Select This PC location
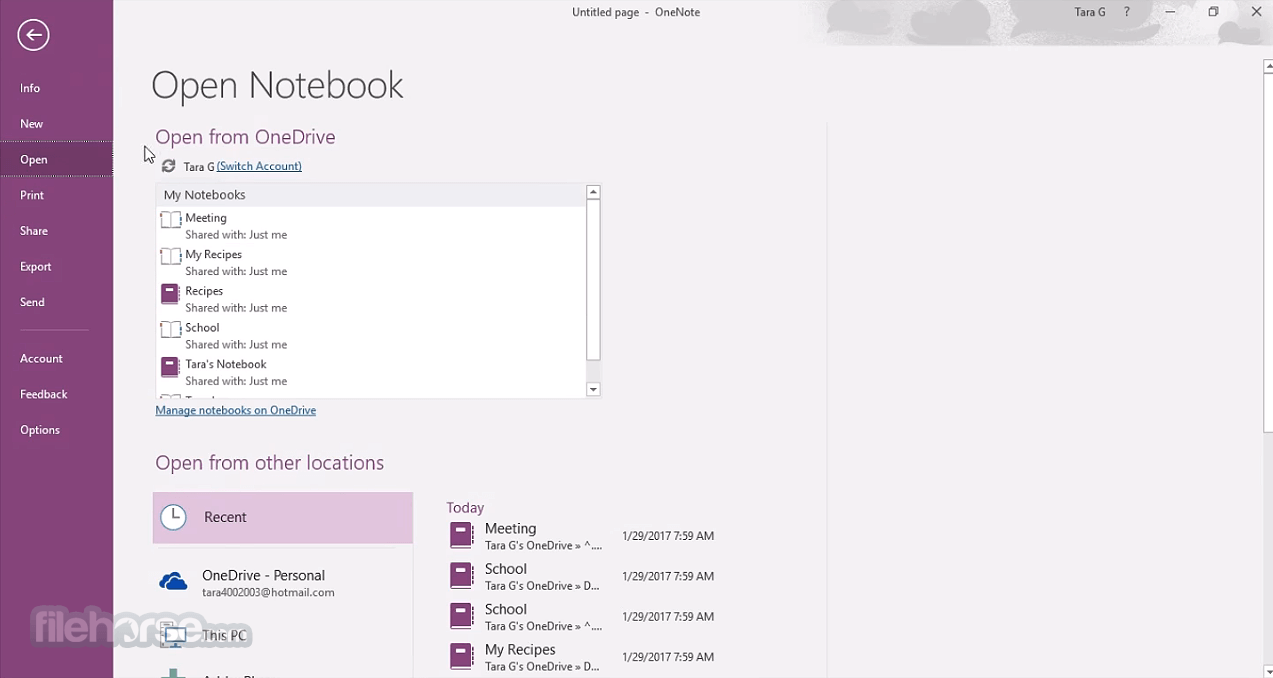Image resolution: width=1273 pixels, height=678 pixels. pos(283,635)
